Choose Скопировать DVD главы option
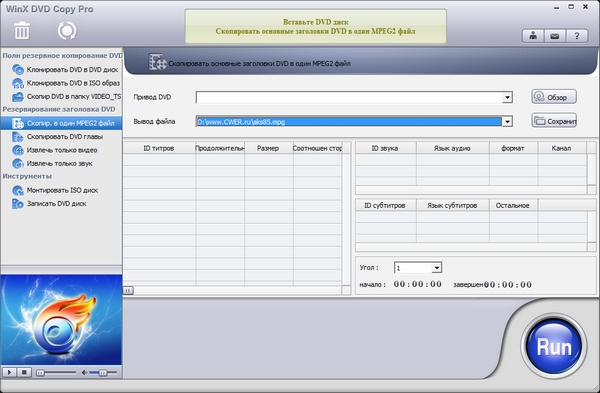Image resolution: width=600 pixels, height=393 pixels. click(x=57, y=137)
